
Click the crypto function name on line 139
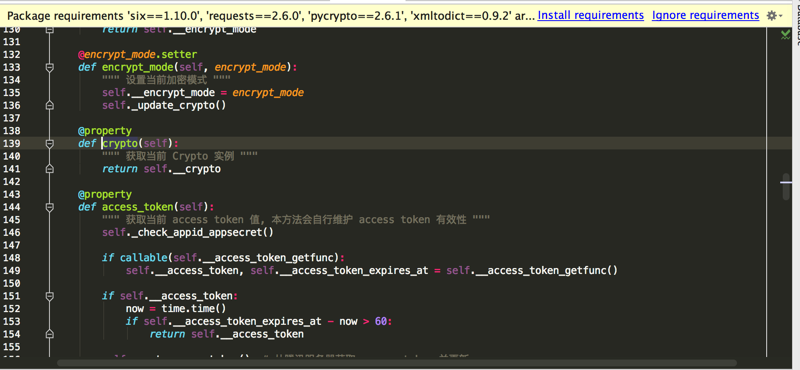coord(120,143)
